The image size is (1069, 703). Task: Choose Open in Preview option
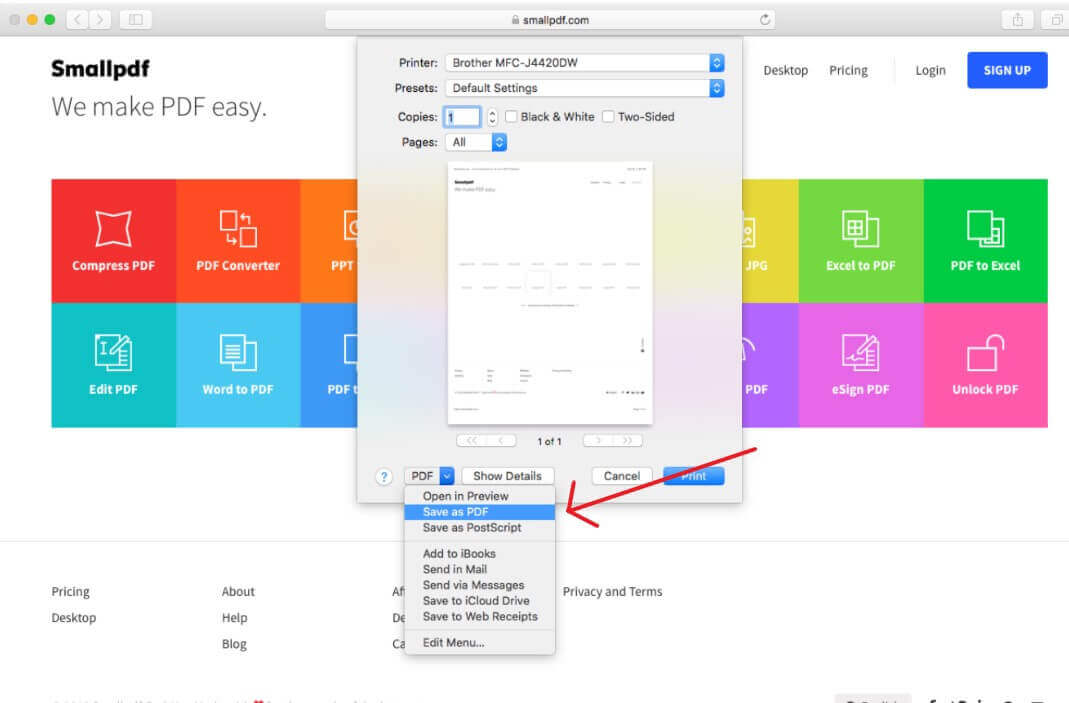pos(465,495)
